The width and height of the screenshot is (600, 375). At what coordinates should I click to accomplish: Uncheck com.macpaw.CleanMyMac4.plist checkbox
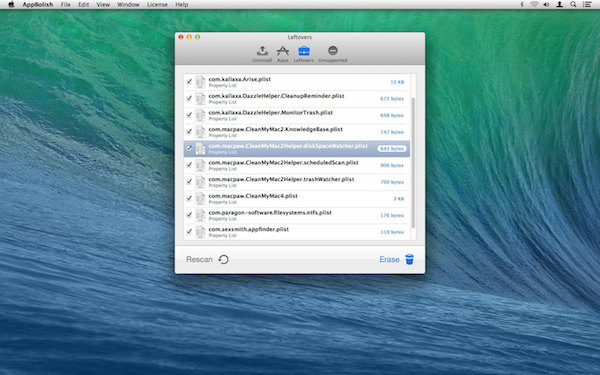[x=189, y=198]
